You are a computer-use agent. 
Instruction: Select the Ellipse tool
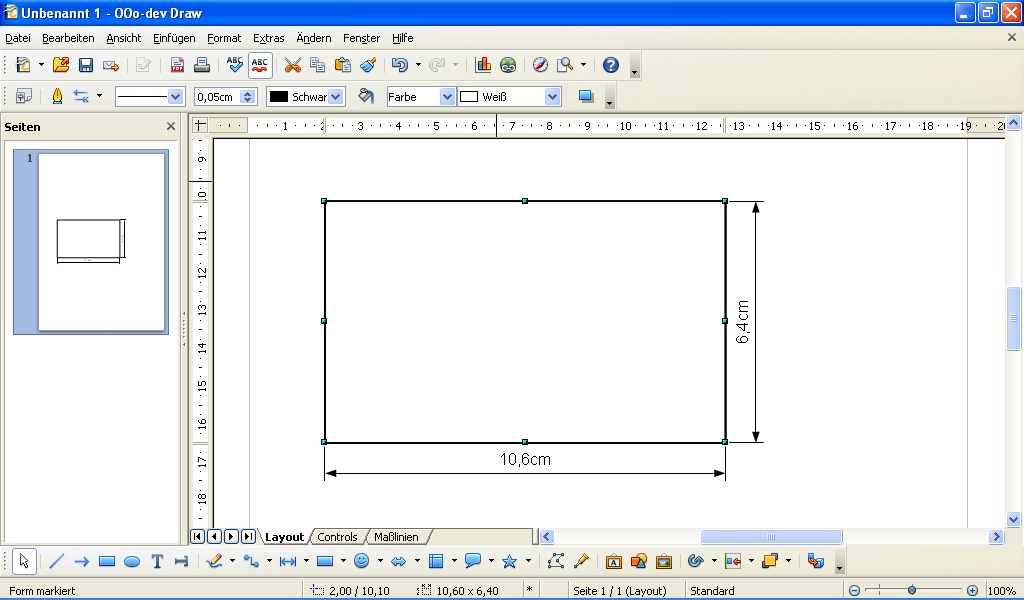[x=132, y=561]
